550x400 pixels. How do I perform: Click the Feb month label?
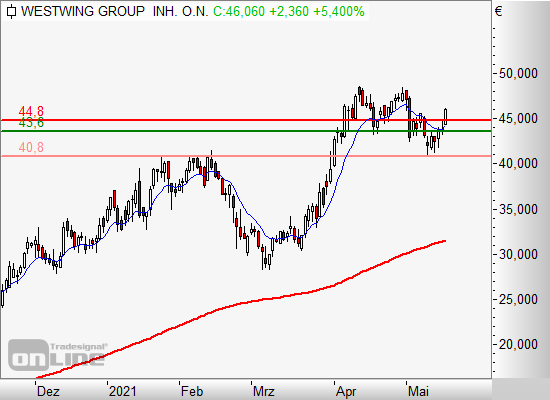[x=192, y=391]
